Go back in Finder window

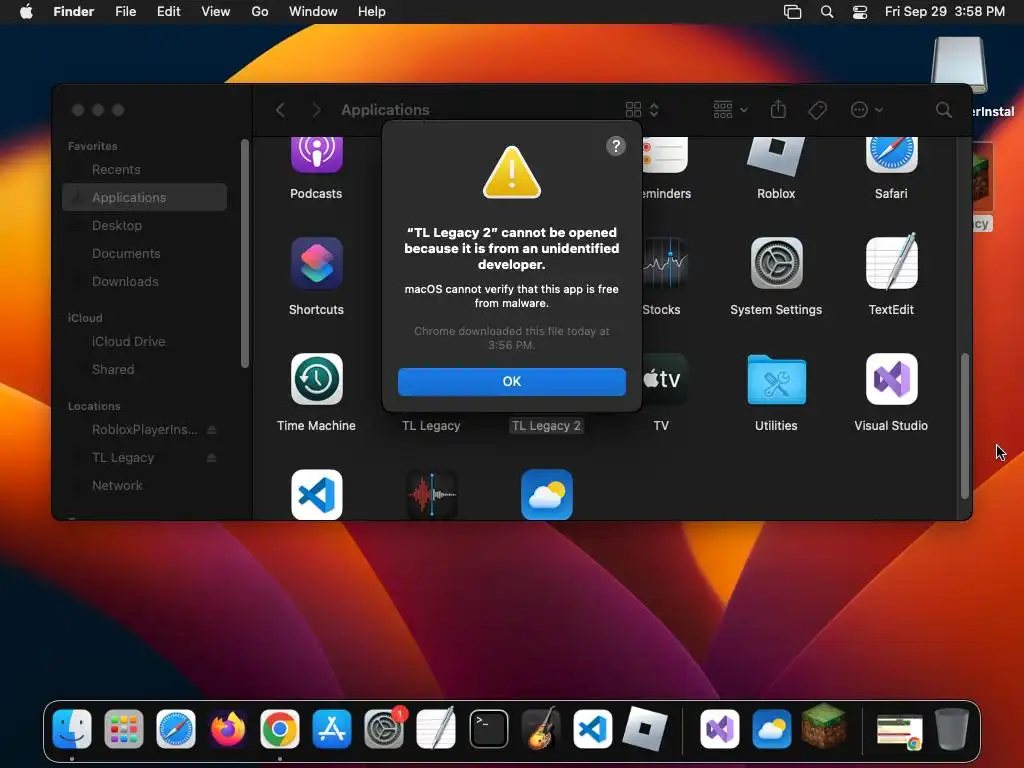[x=280, y=110]
